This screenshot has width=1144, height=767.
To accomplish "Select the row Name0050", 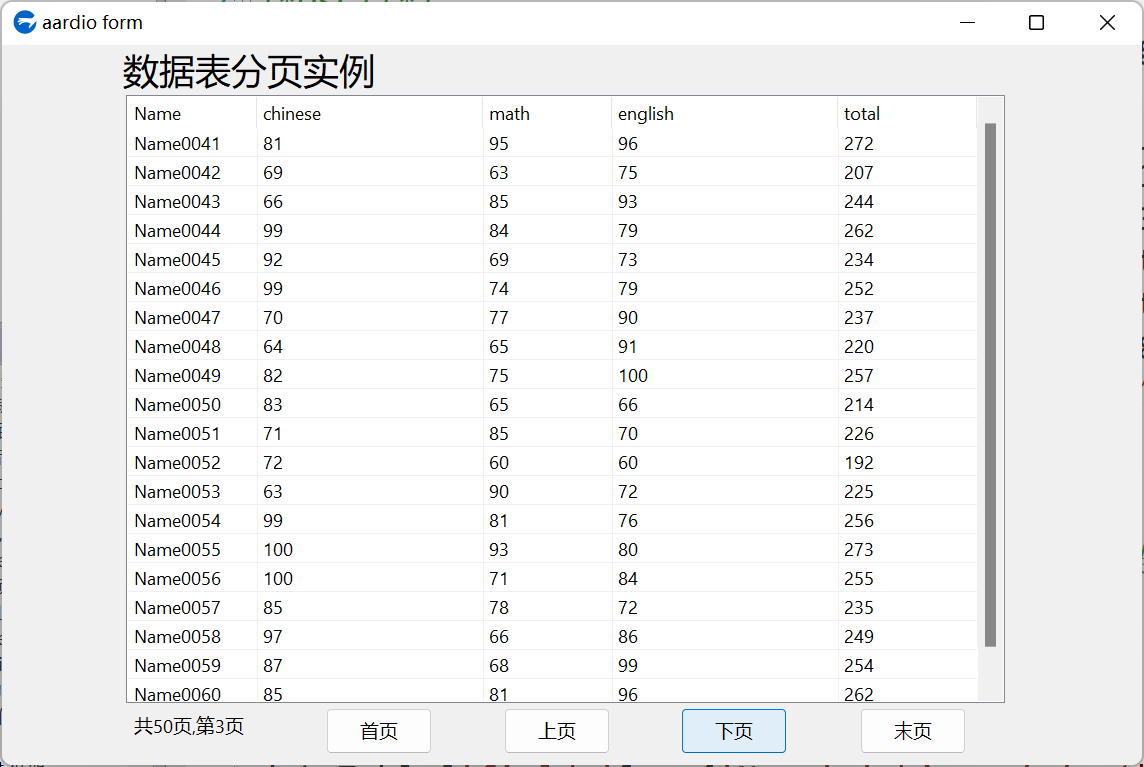I will click(552, 405).
